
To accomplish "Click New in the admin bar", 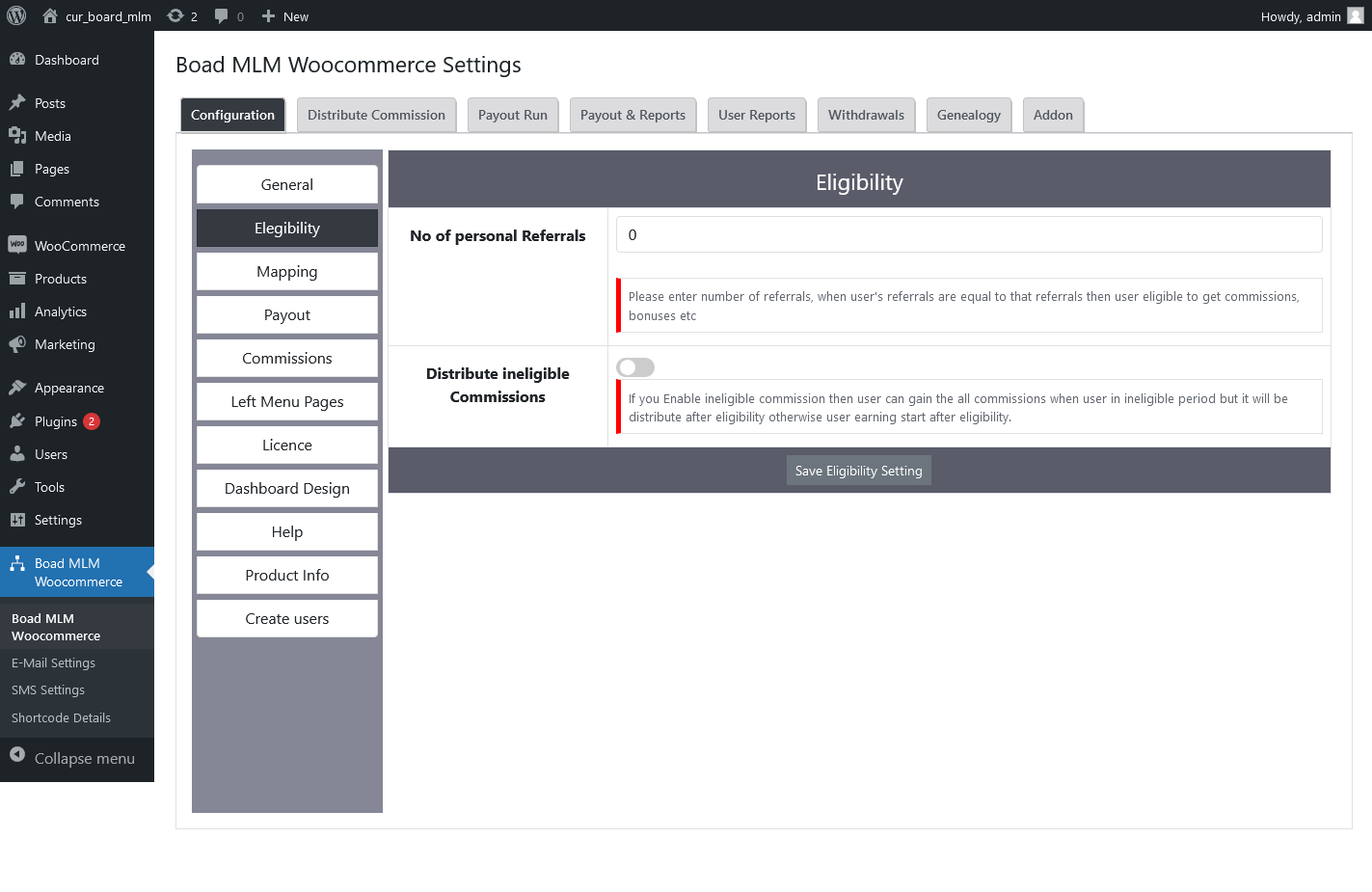I will pos(284,15).
